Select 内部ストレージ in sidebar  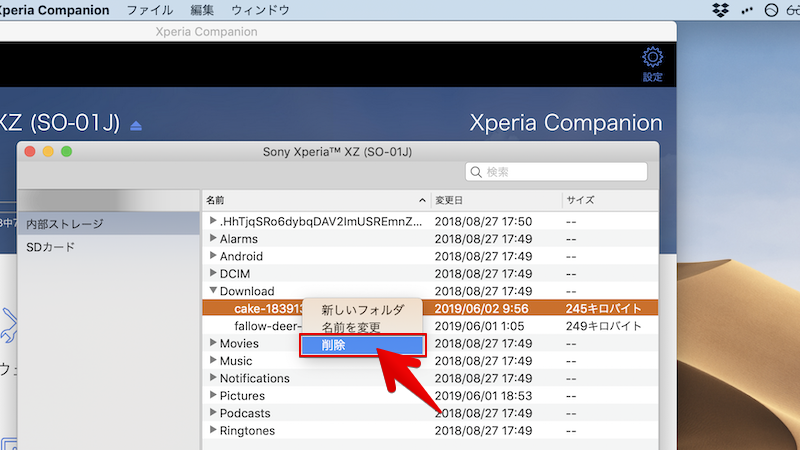point(64,224)
